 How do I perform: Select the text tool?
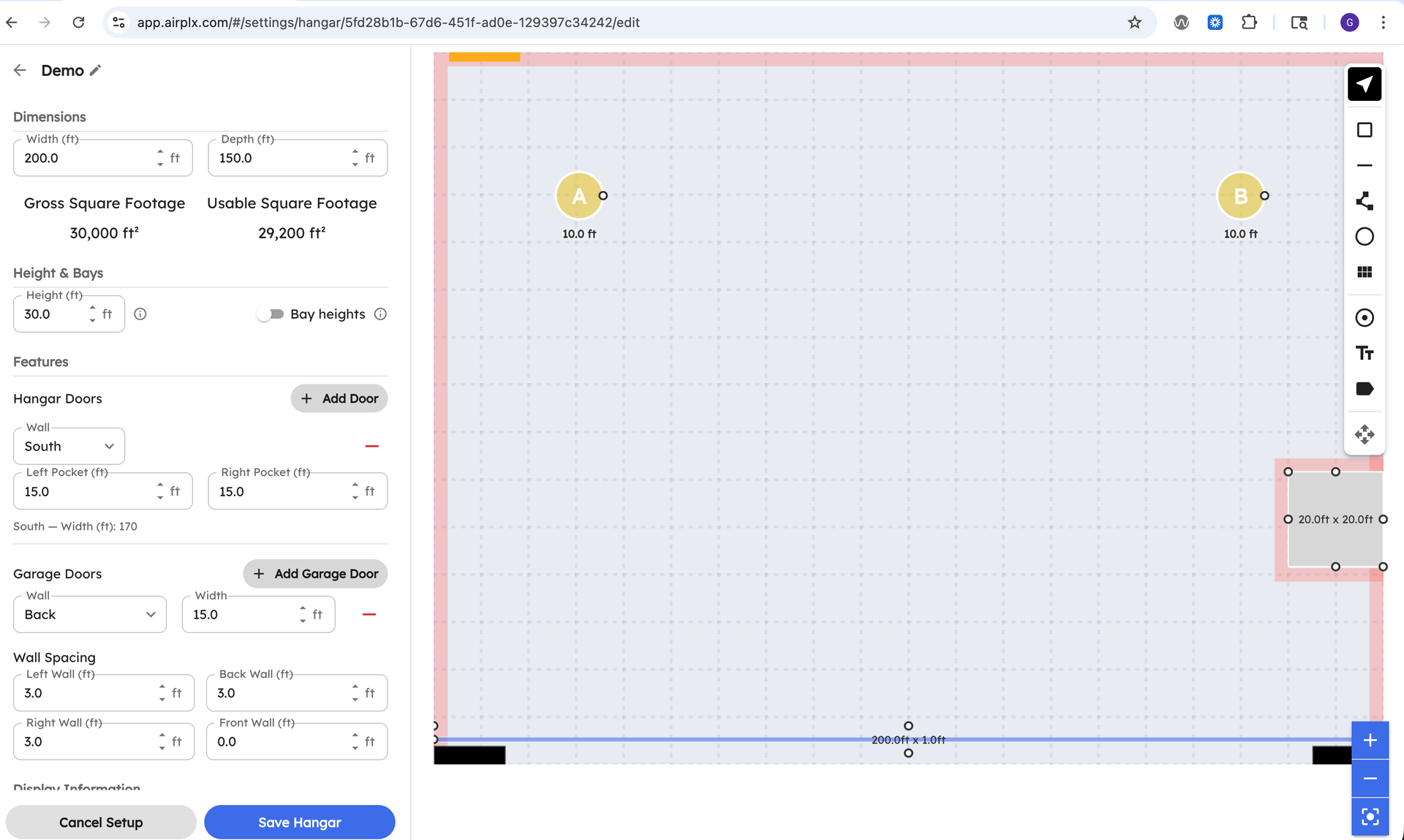pos(1365,352)
